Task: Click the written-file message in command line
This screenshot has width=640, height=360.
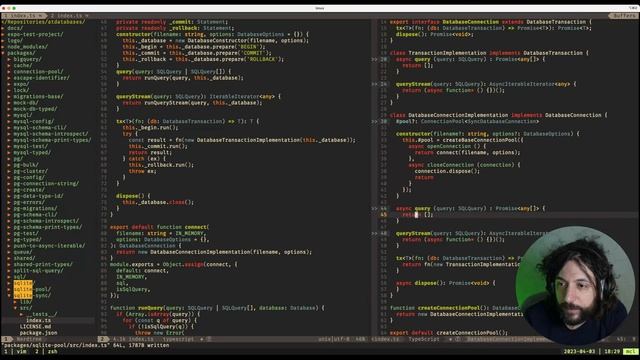Action: pyautogui.click(x=85, y=345)
